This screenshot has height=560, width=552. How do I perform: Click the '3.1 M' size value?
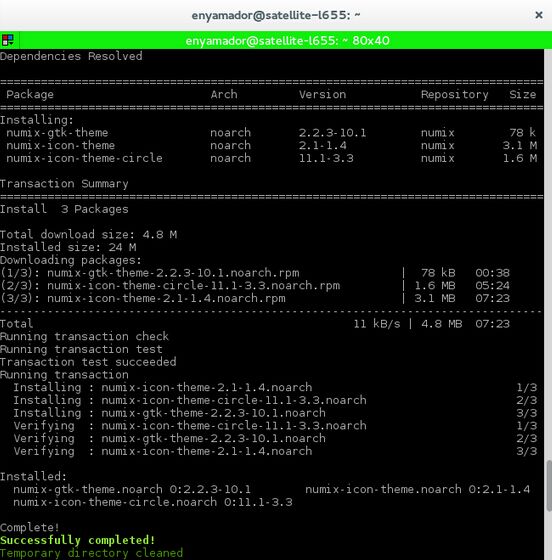tap(520, 145)
